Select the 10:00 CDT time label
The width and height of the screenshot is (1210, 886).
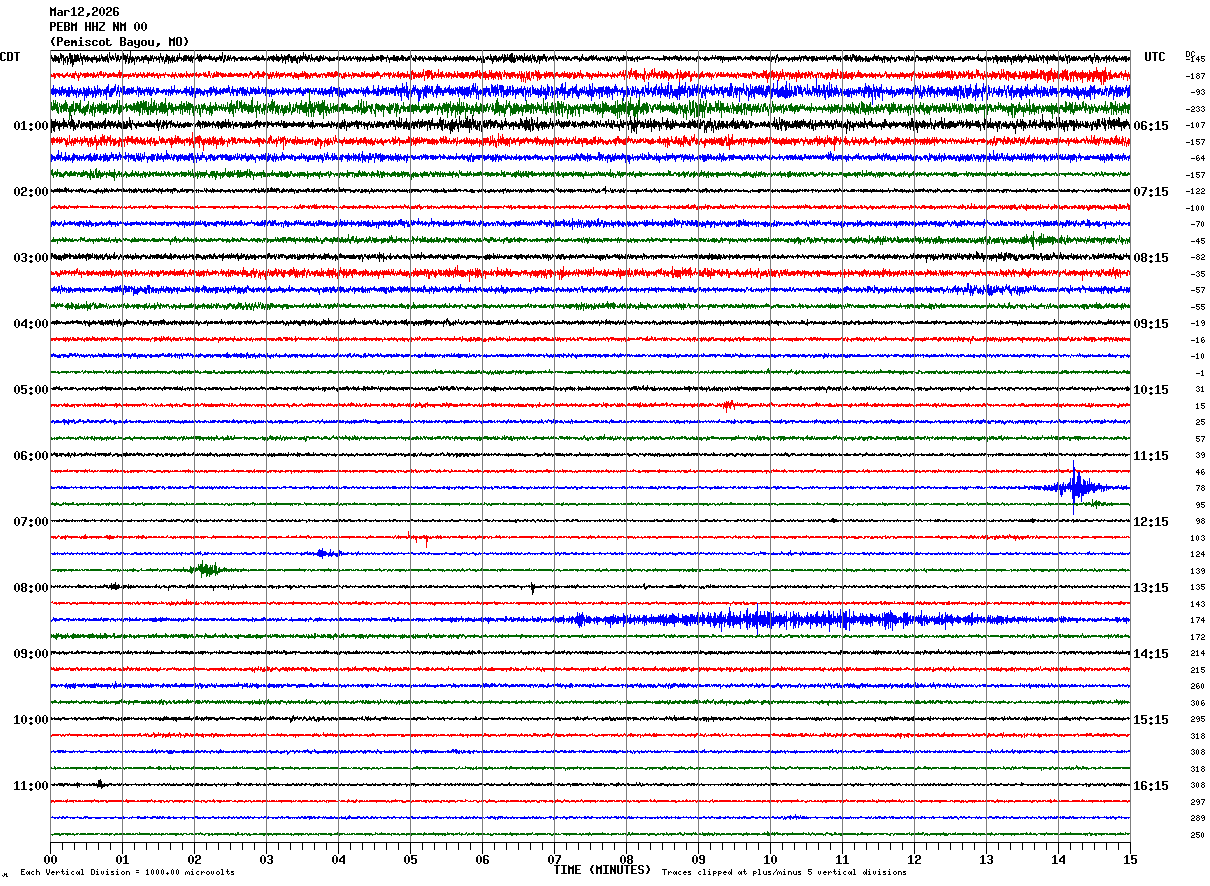[x=31, y=720]
